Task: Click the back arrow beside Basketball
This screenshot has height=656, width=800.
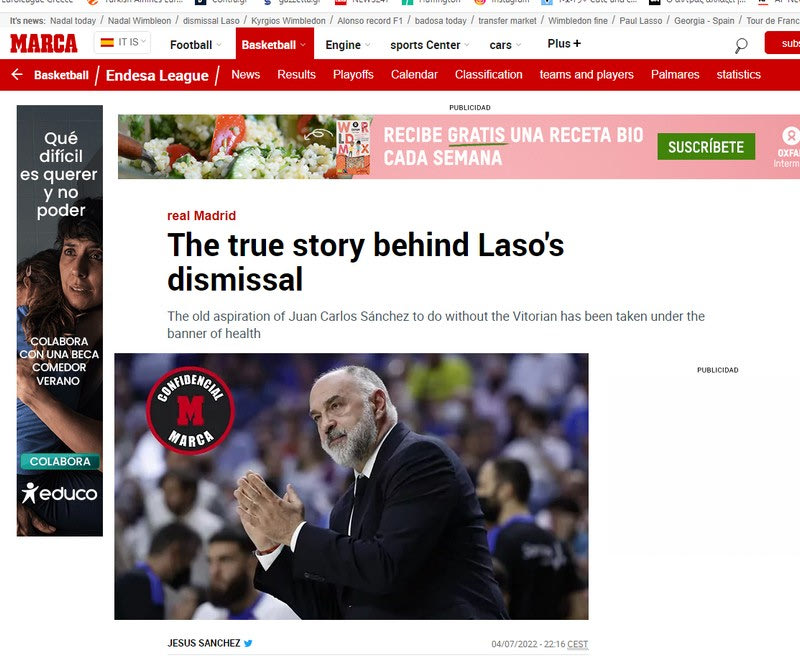Action: (x=17, y=74)
